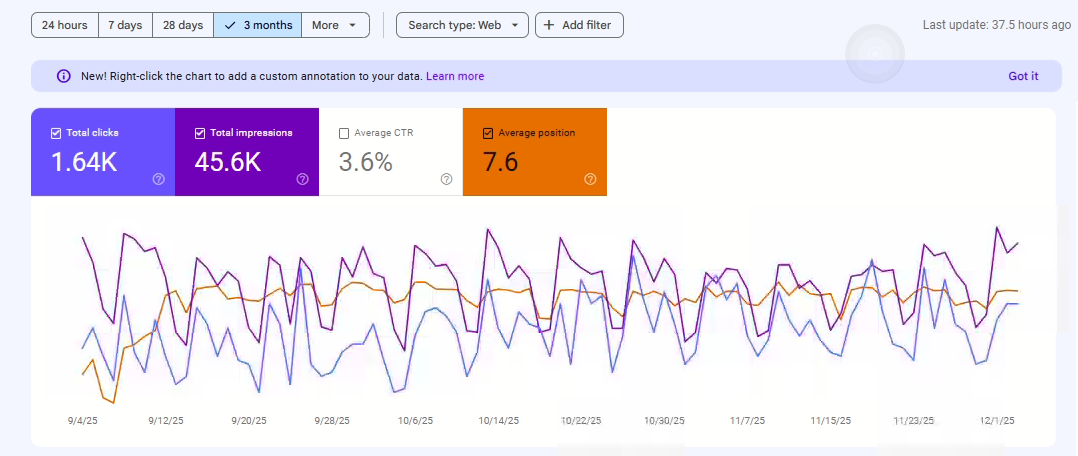
Task: Switch to the 7 days range
Action: pyautogui.click(x=125, y=25)
